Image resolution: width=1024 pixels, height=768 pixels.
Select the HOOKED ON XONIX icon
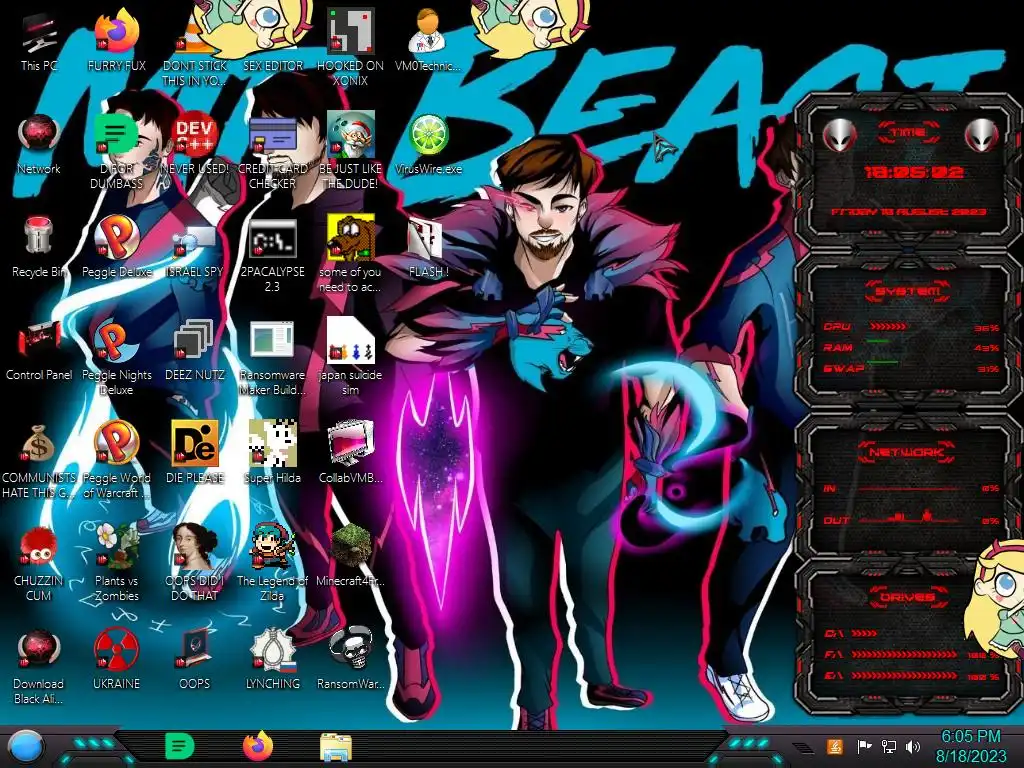point(350,31)
